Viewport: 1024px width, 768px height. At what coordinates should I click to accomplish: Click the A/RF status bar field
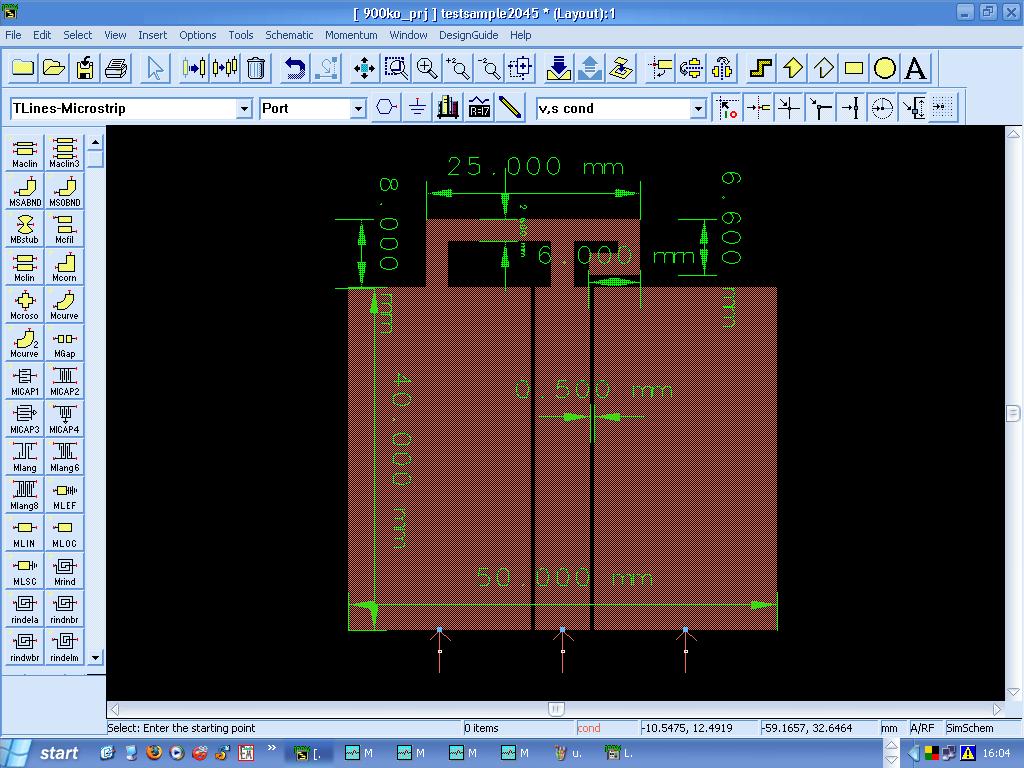(x=923, y=728)
